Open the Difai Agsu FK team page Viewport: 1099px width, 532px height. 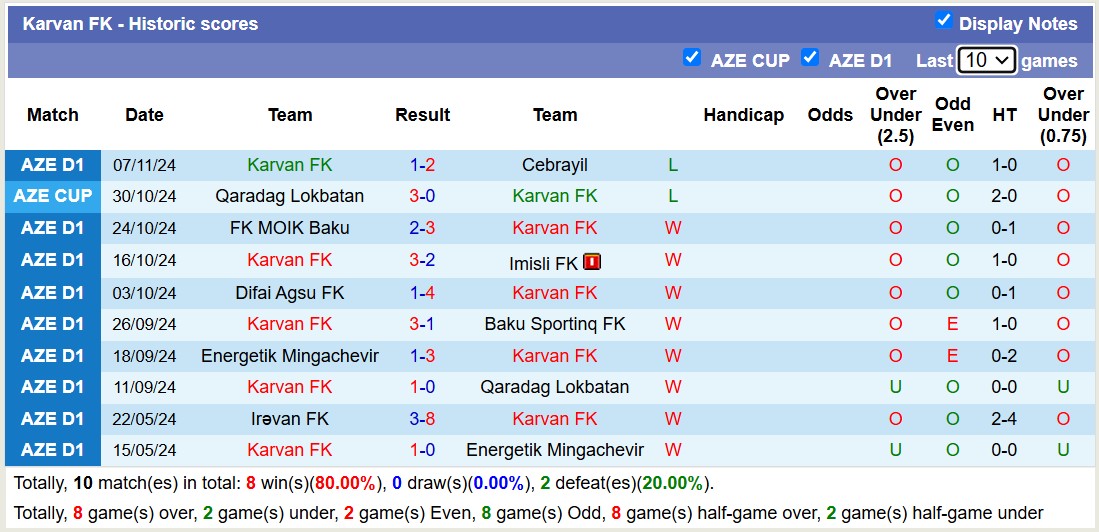290,293
